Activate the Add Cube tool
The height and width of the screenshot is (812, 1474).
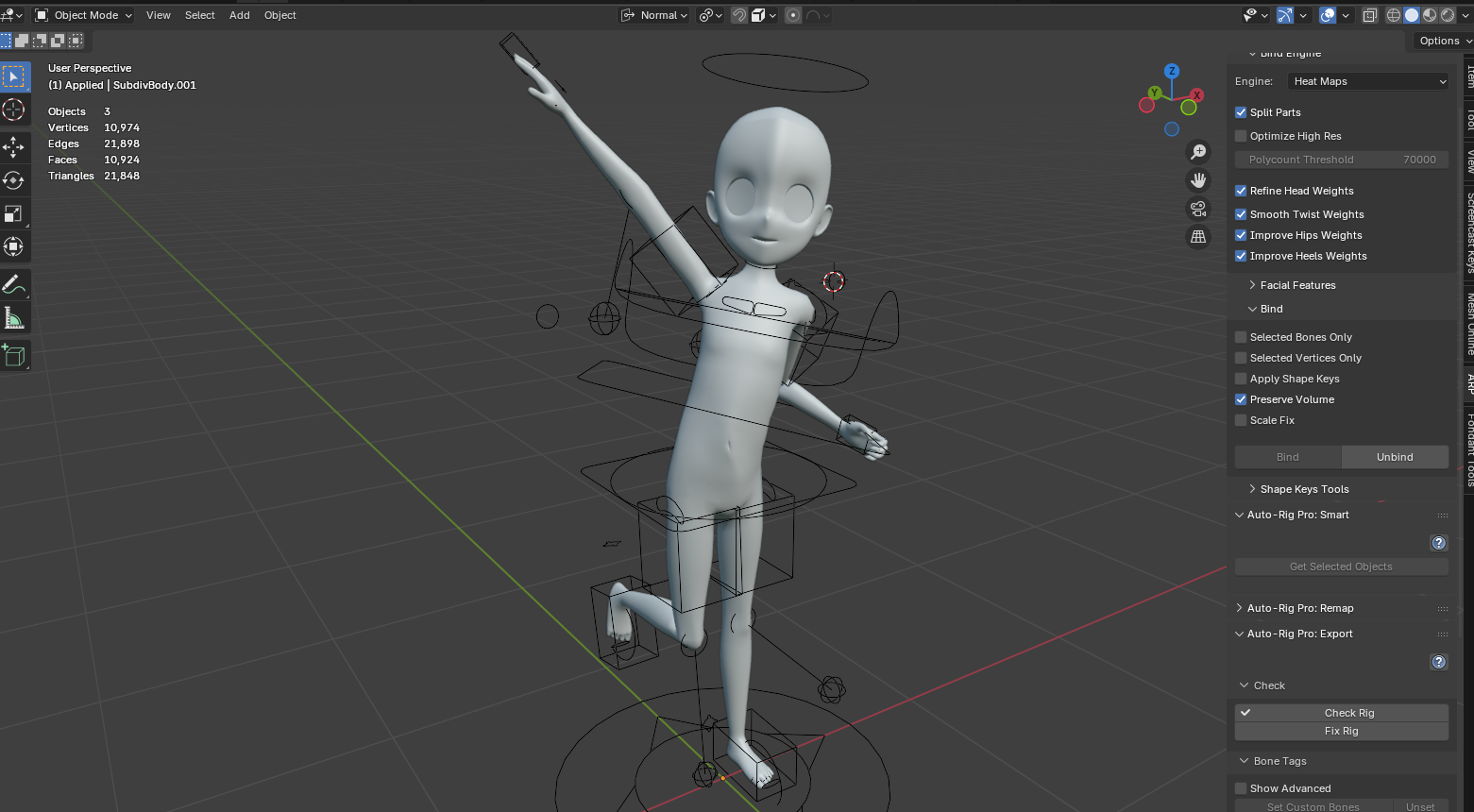click(x=14, y=355)
